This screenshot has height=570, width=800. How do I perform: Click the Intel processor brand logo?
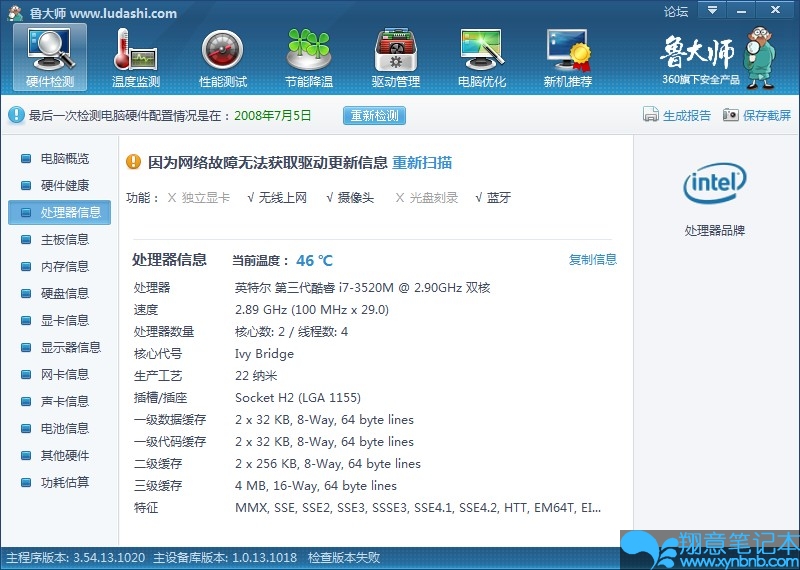pos(714,183)
